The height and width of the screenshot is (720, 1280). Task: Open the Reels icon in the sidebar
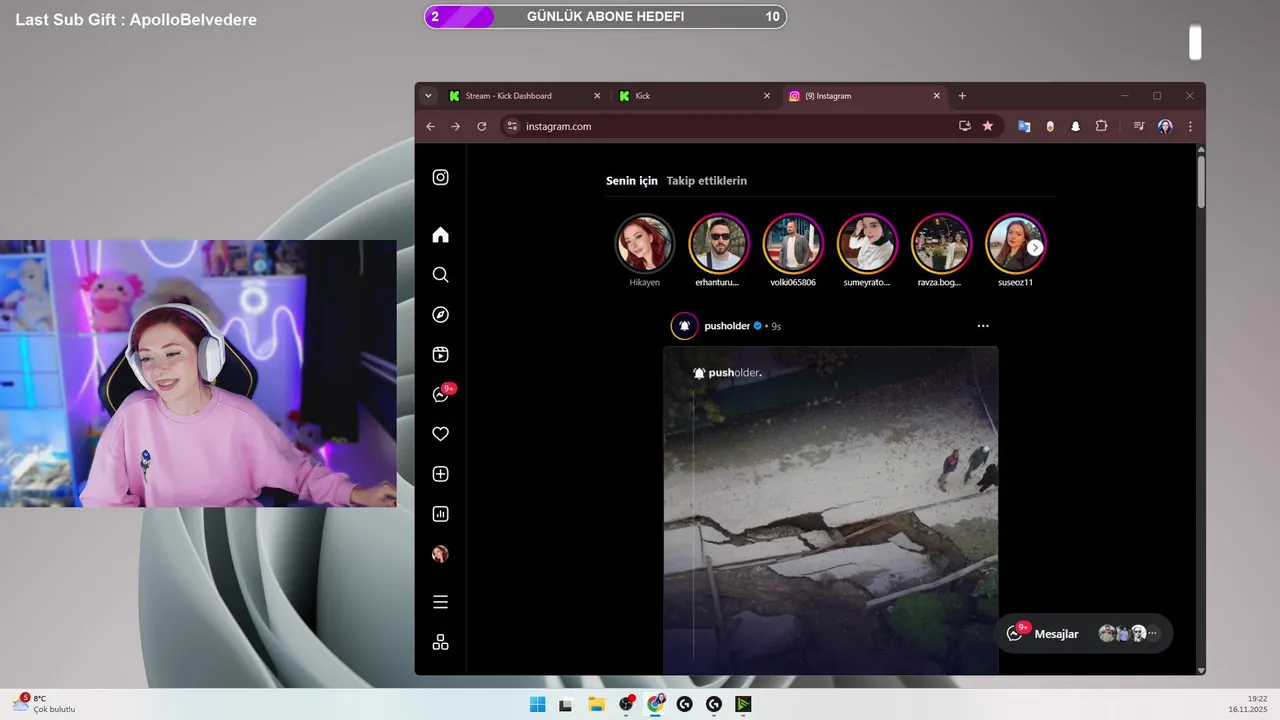coord(440,354)
